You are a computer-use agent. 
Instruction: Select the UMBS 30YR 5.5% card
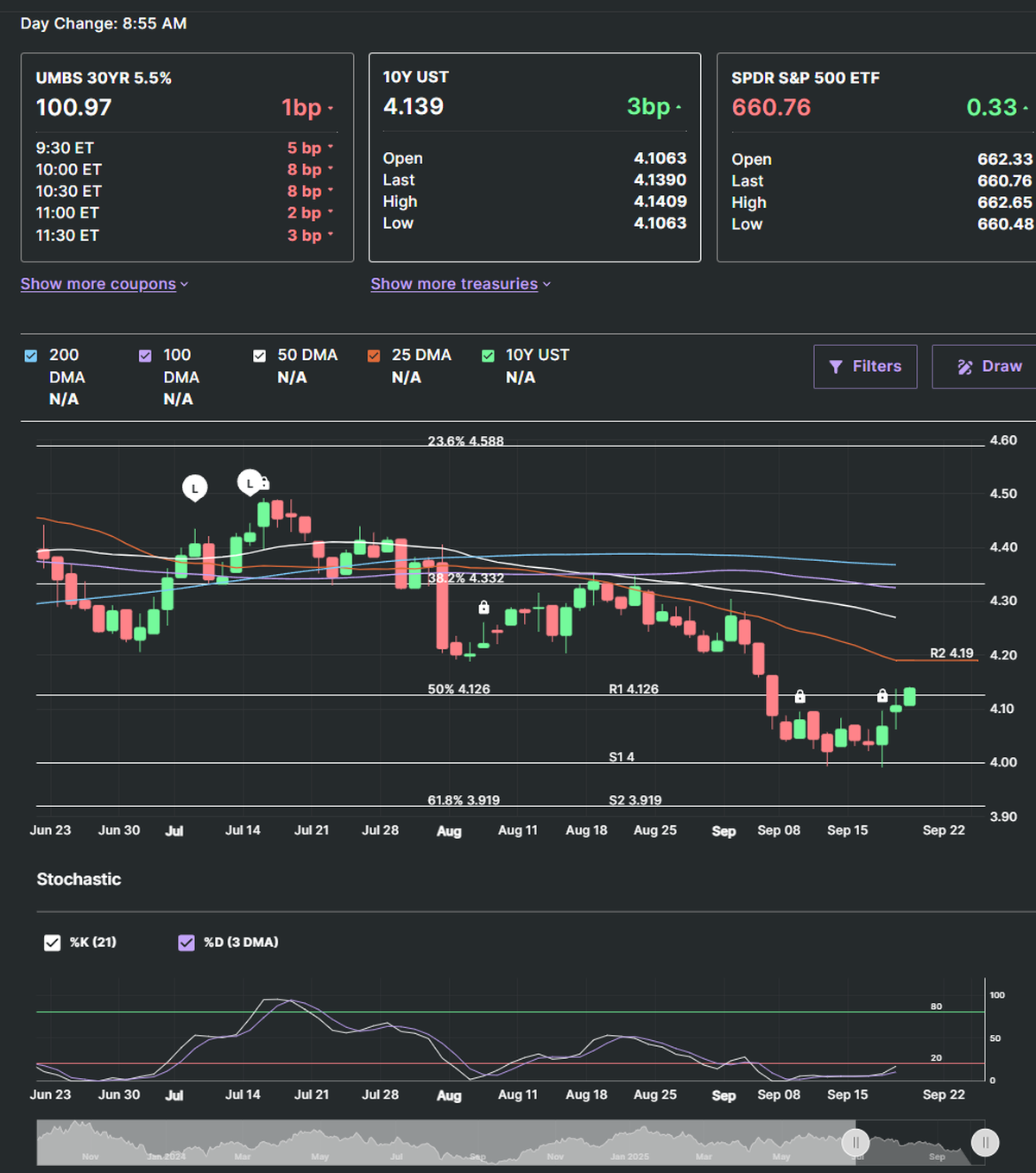[x=186, y=157]
